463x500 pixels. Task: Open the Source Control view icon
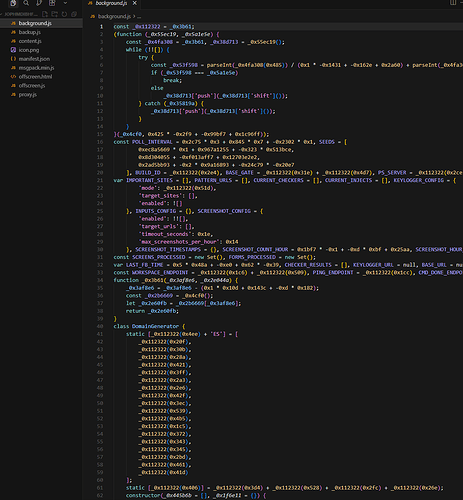pyautogui.click(x=39, y=3)
